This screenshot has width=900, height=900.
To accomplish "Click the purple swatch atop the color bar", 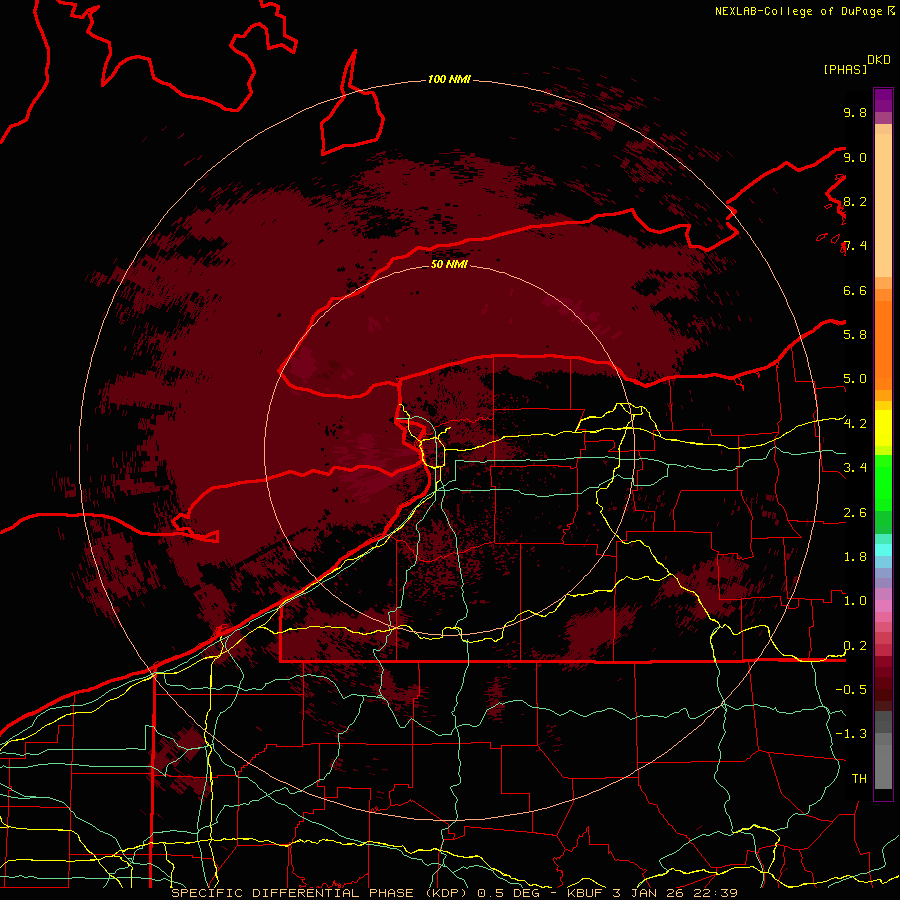I will click(x=883, y=100).
